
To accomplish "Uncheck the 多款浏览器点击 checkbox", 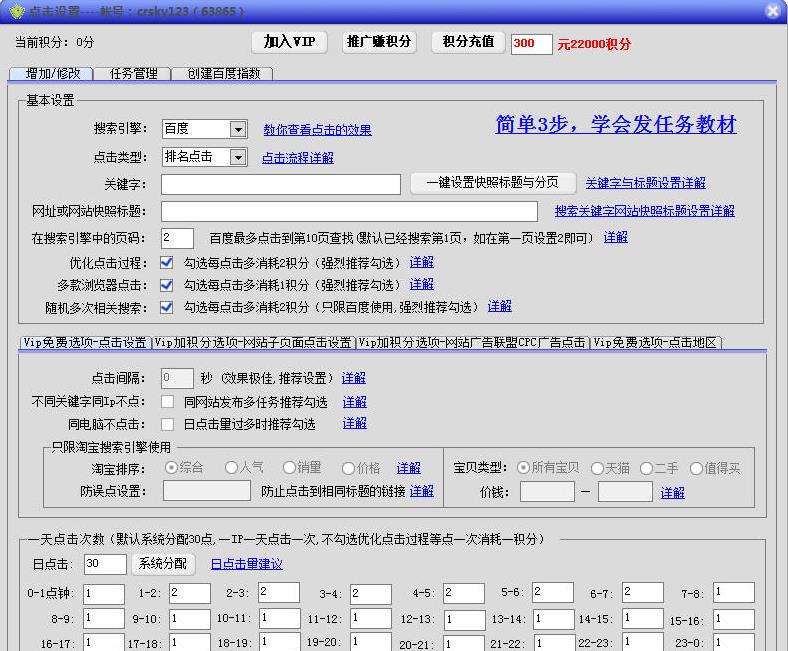I will tap(167, 285).
